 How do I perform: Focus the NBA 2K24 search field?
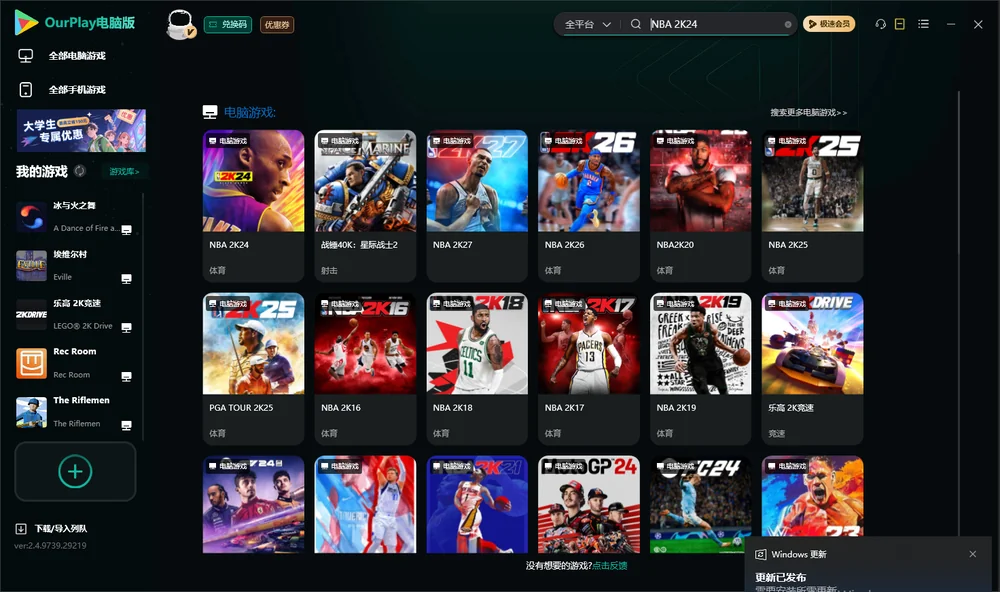point(714,24)
